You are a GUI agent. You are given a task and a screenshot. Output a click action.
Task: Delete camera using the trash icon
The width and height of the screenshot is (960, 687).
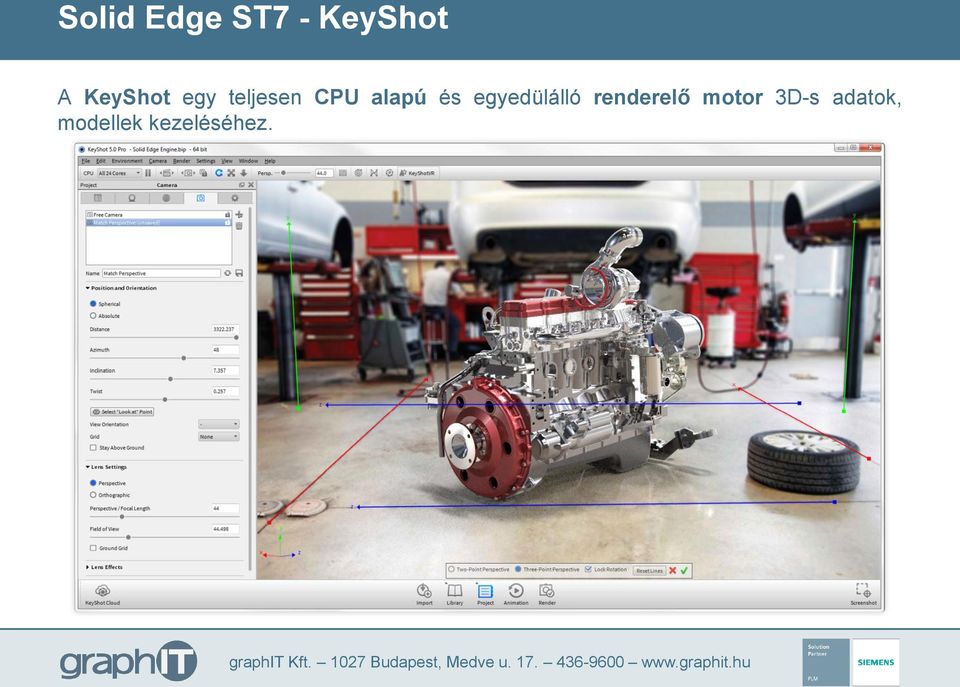pyautogui.click(x=239, y=226)
